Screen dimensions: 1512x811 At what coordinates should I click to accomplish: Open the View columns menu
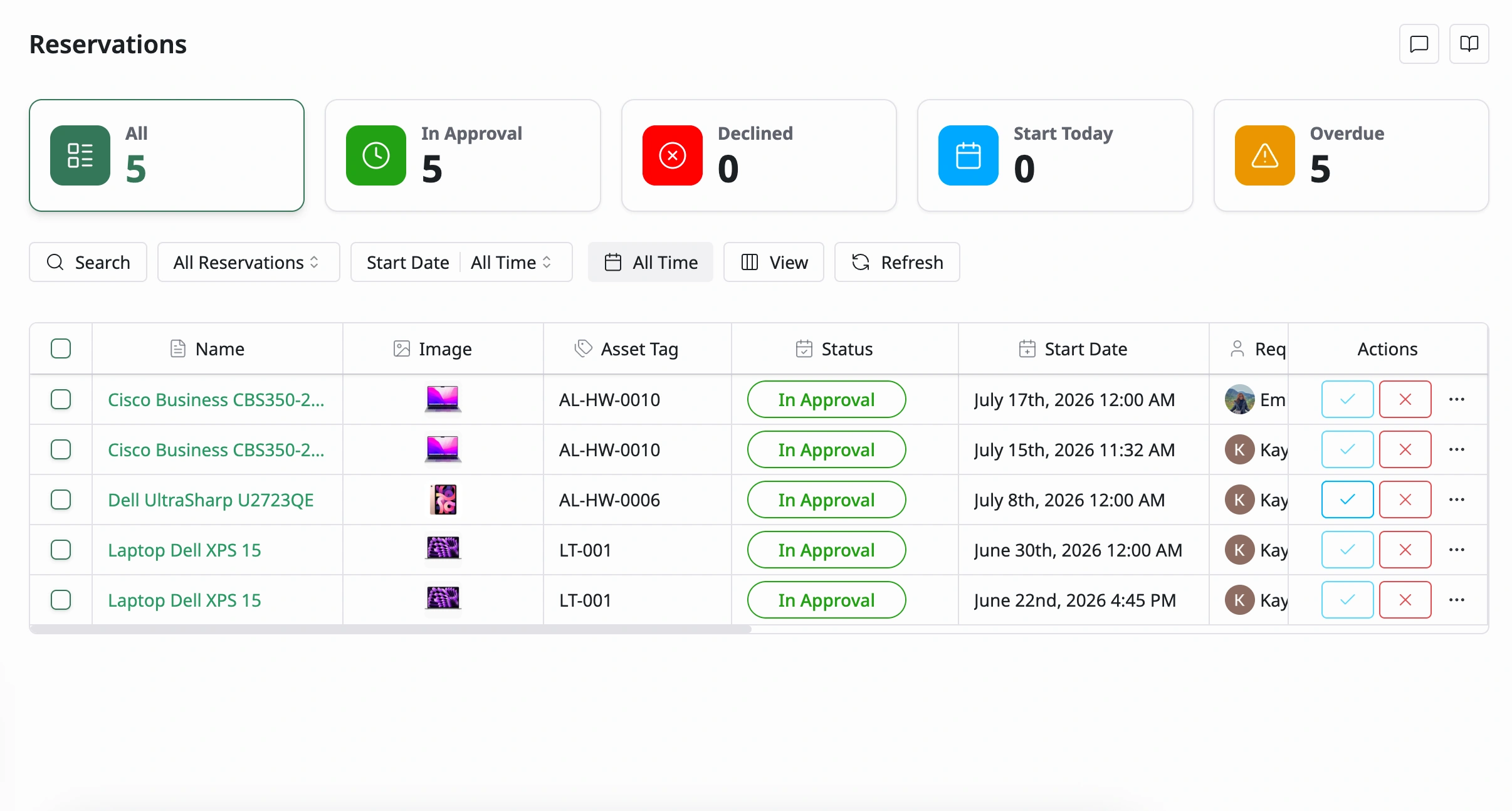774,262
